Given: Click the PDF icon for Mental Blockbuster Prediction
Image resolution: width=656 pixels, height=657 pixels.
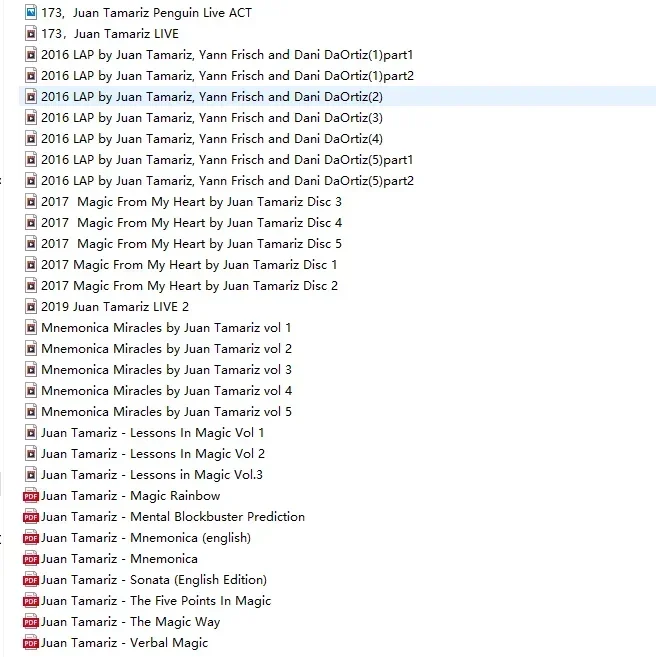Looking at the screenshot, I should [x=31, y=516].
